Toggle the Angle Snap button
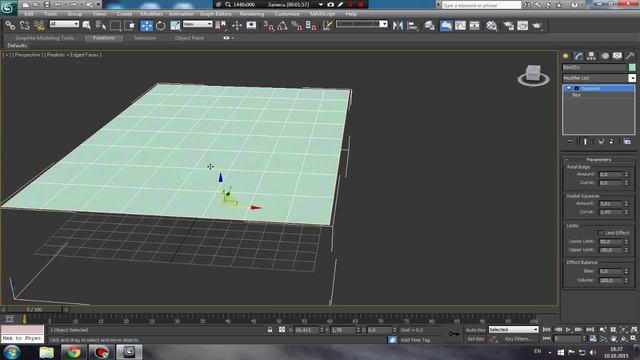The image size is (640, 360). [282, 26]
